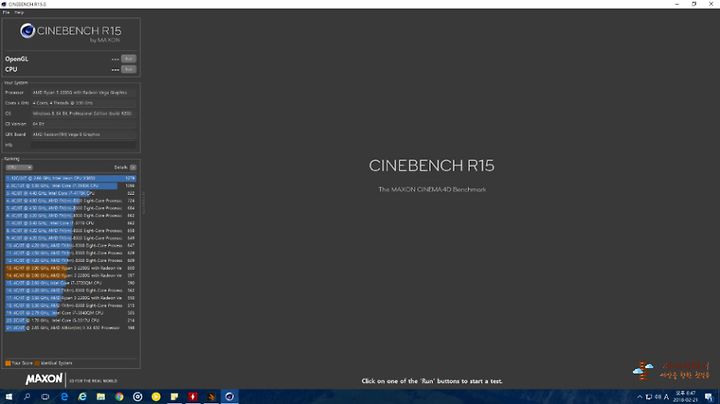Toggle the IME input mode indicator
Viewport: 720px width, 404px height.
point(666,397)
